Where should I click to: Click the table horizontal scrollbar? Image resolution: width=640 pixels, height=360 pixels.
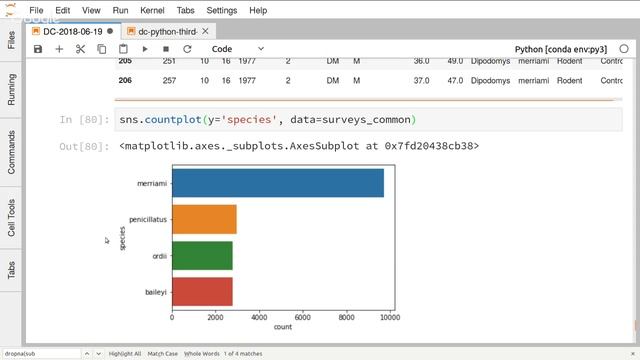[x=364, y=99]
